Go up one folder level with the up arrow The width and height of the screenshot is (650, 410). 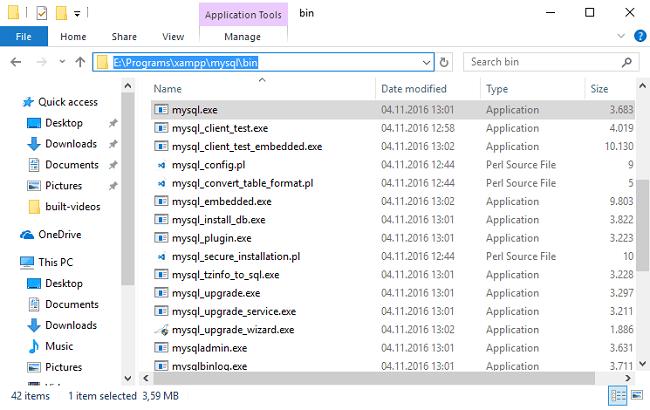point(79,62)
